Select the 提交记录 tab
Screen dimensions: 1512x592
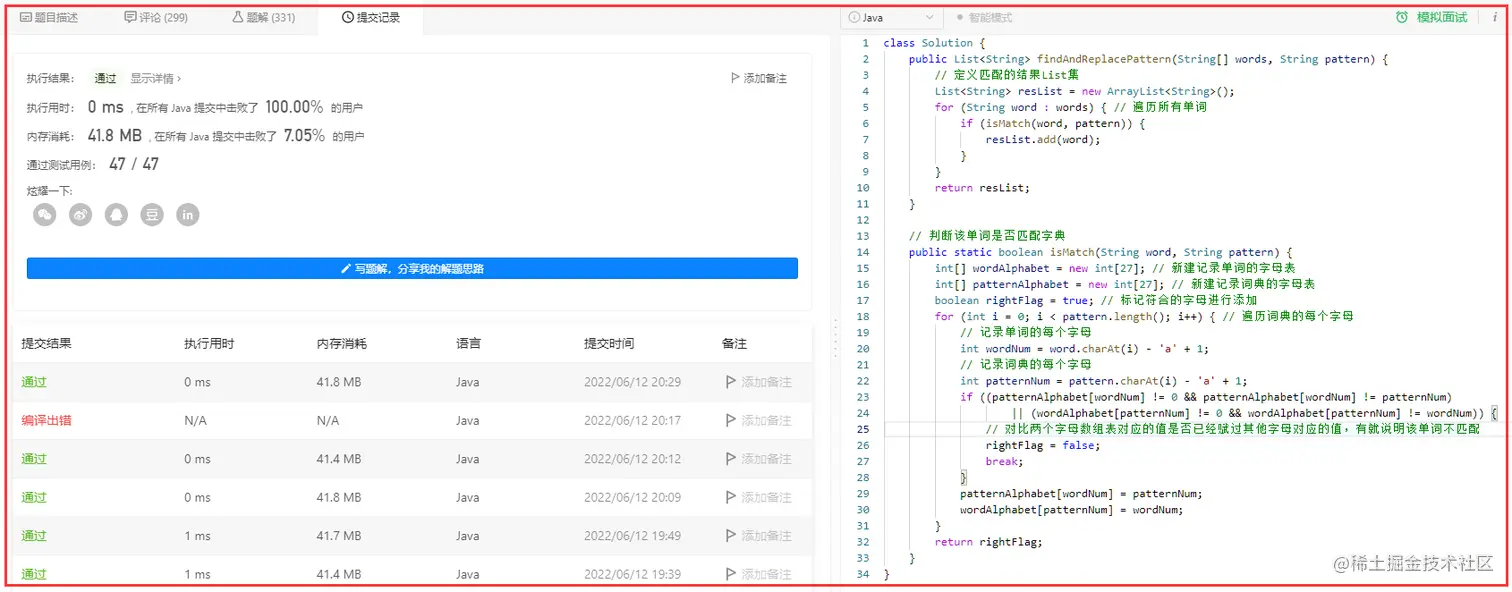tap(370, 17)
